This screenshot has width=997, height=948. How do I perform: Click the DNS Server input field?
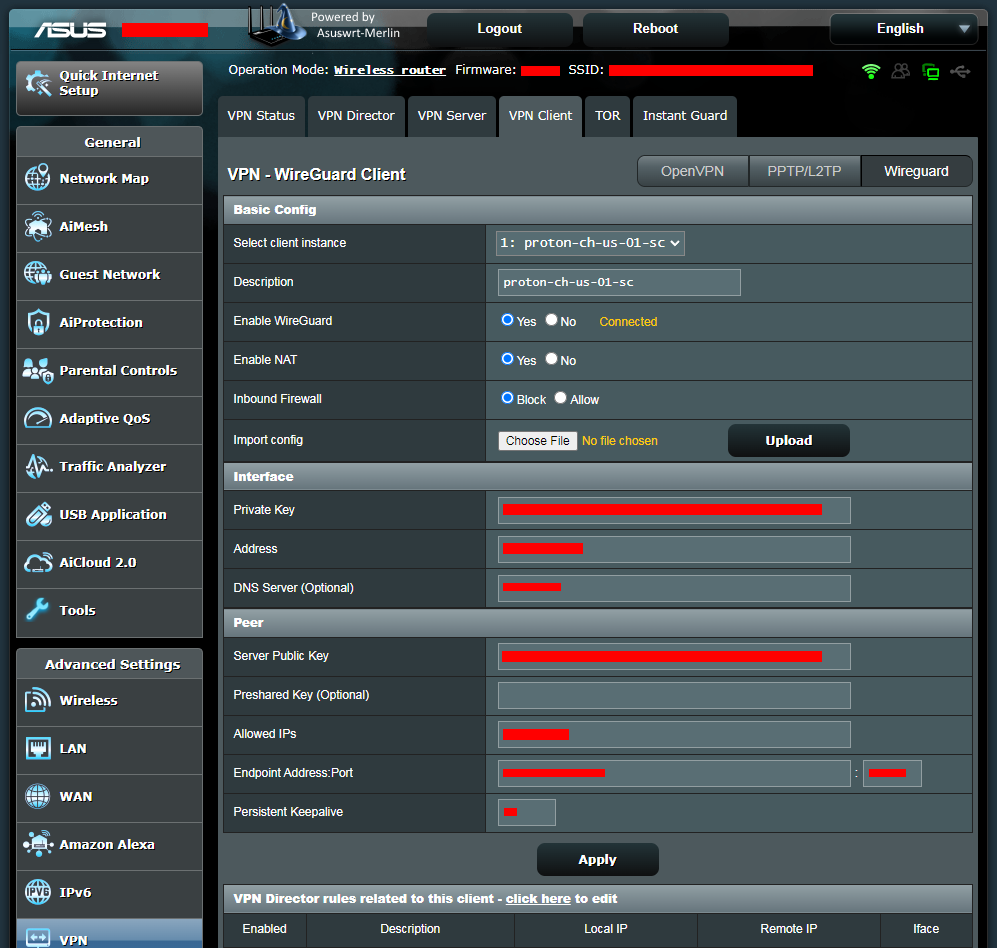tap(674, 588)
